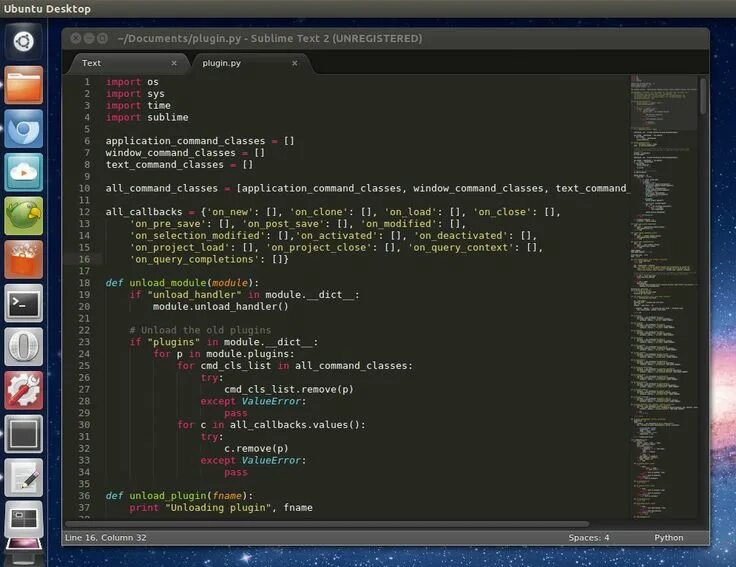Click line number 1 in the gutter

point(87,82)
